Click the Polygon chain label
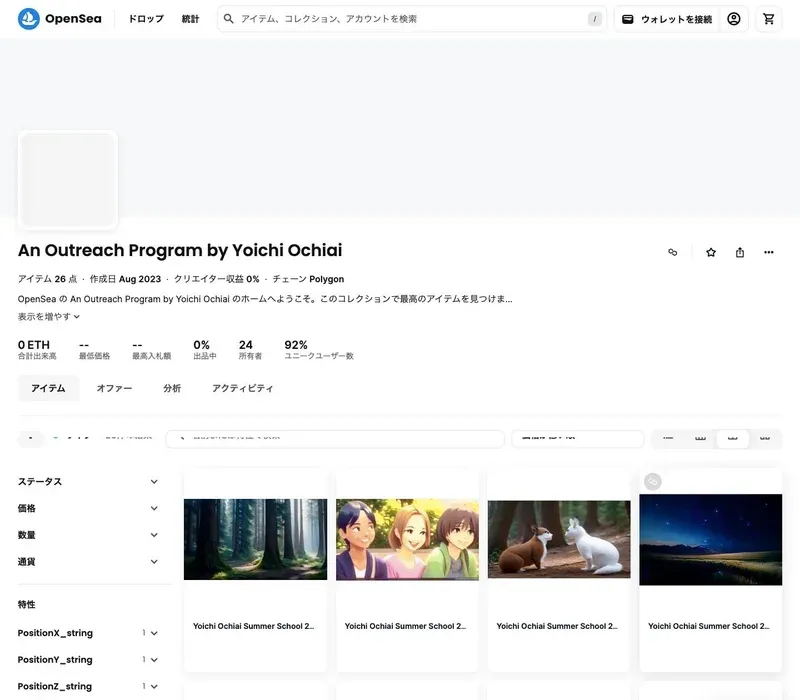The width and height of the screenshot is (800, 700). click(x=327, y=279)
